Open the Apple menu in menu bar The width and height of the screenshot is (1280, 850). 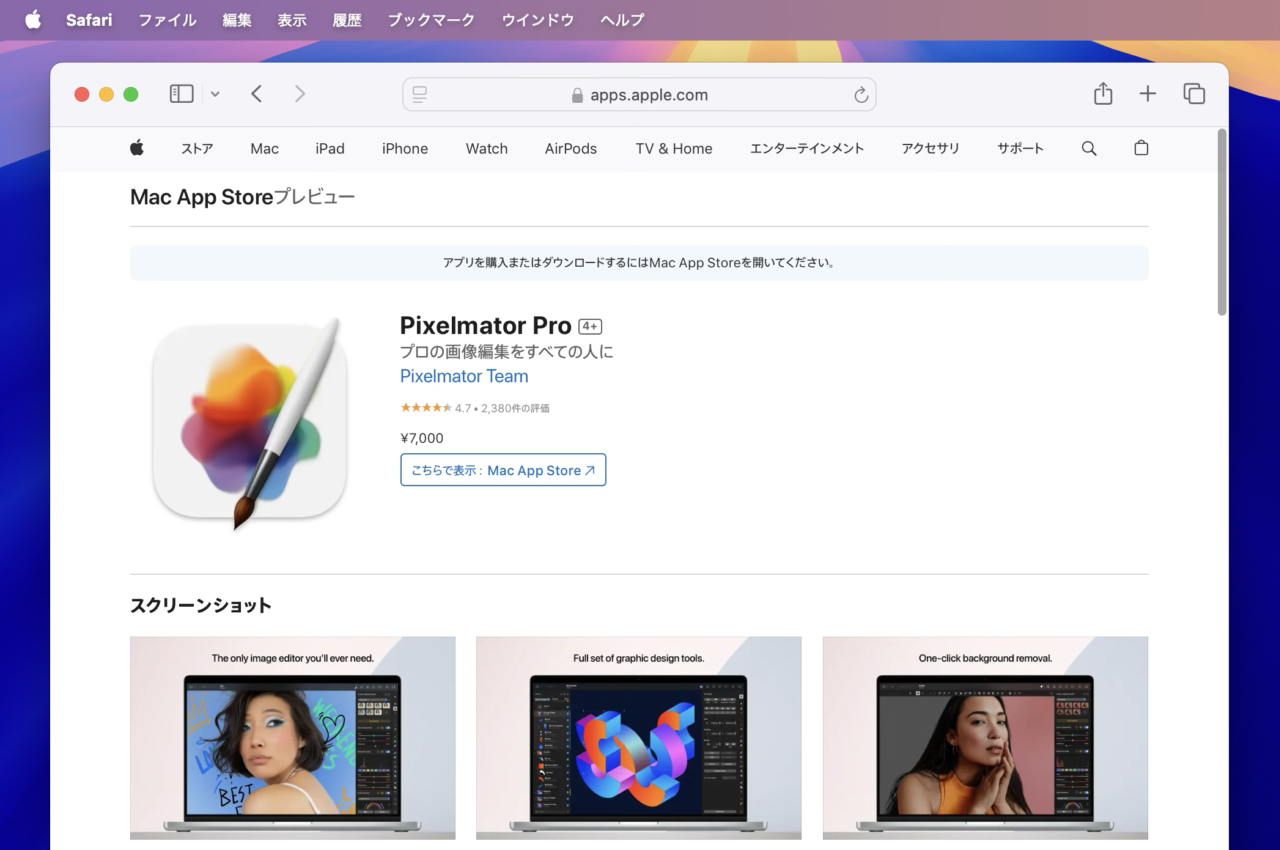[33, 20]
